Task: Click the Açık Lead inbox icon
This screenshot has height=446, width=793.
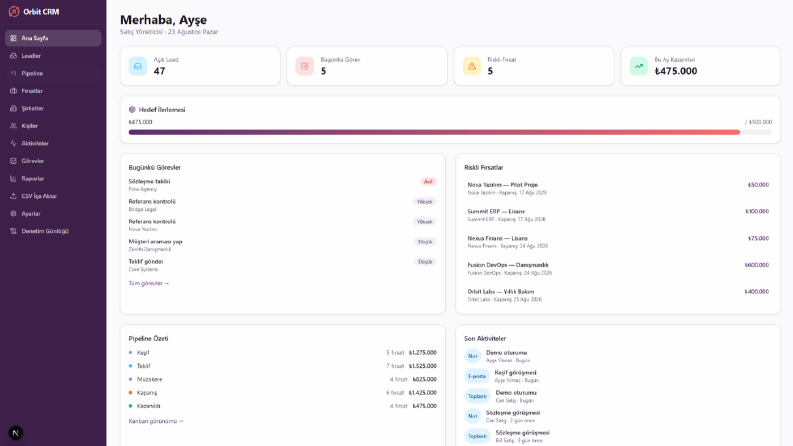Action: pyautogui.click(x=138, y=66)
